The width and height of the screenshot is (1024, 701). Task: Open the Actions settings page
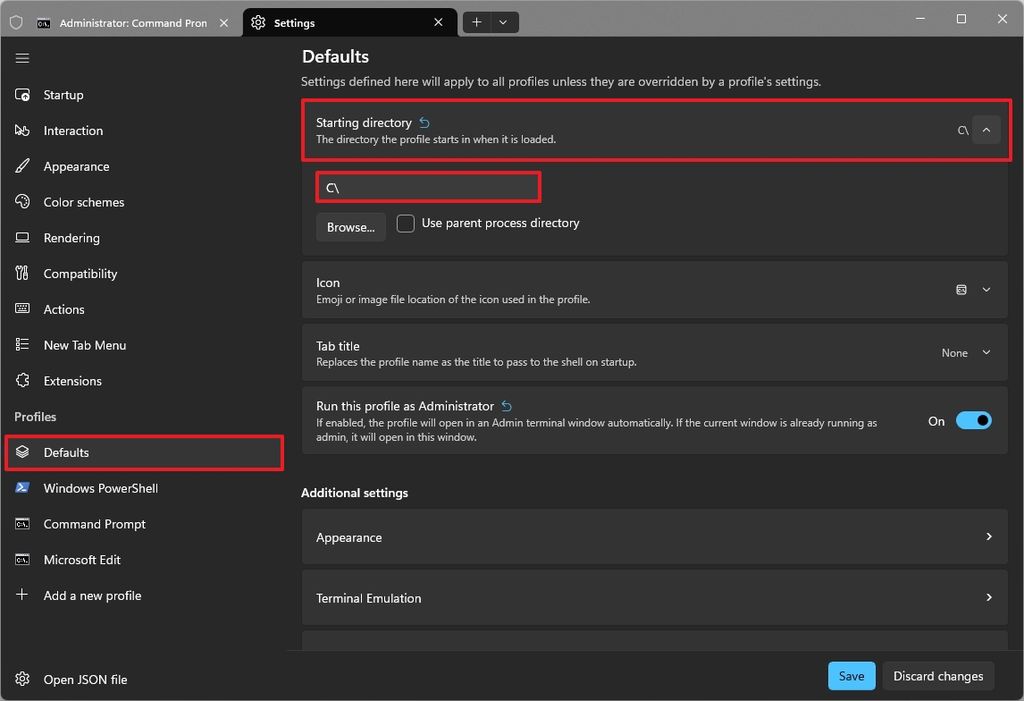(x=62, y=309)
